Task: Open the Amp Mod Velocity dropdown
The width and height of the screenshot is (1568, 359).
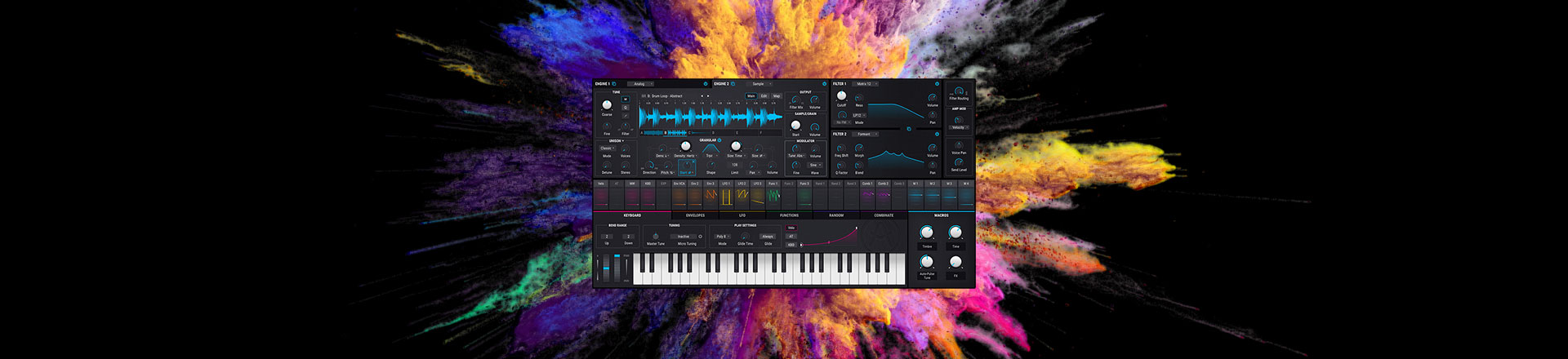Action: point(959,127)
